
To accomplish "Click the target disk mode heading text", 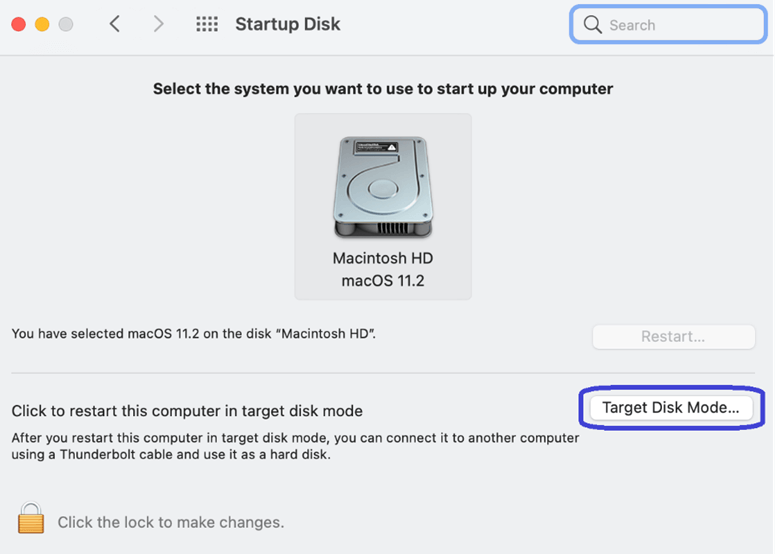I will [x=187, y=411].
